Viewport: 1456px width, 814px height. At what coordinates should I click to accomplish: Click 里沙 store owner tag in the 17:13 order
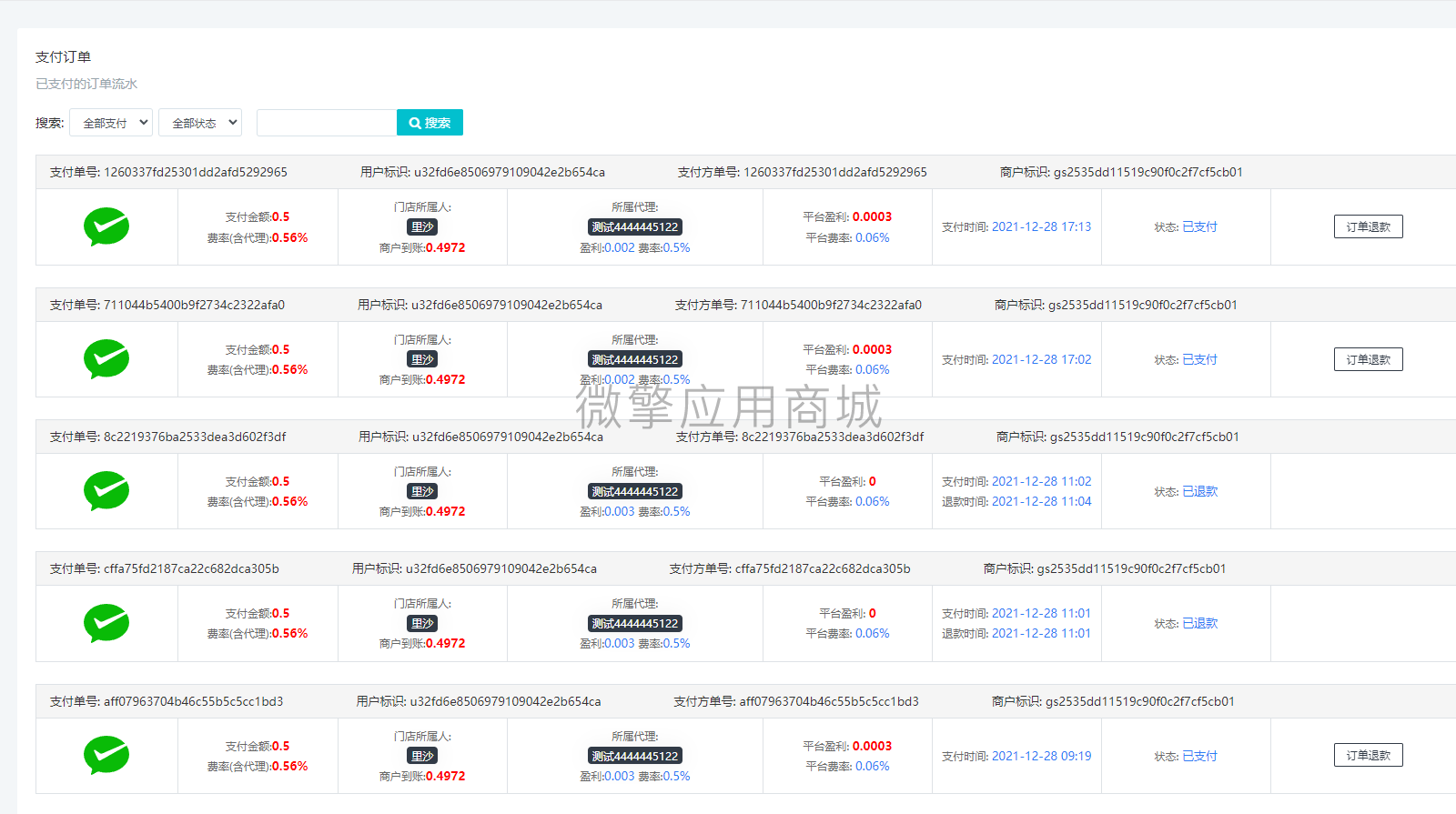(x=422, y=226)
